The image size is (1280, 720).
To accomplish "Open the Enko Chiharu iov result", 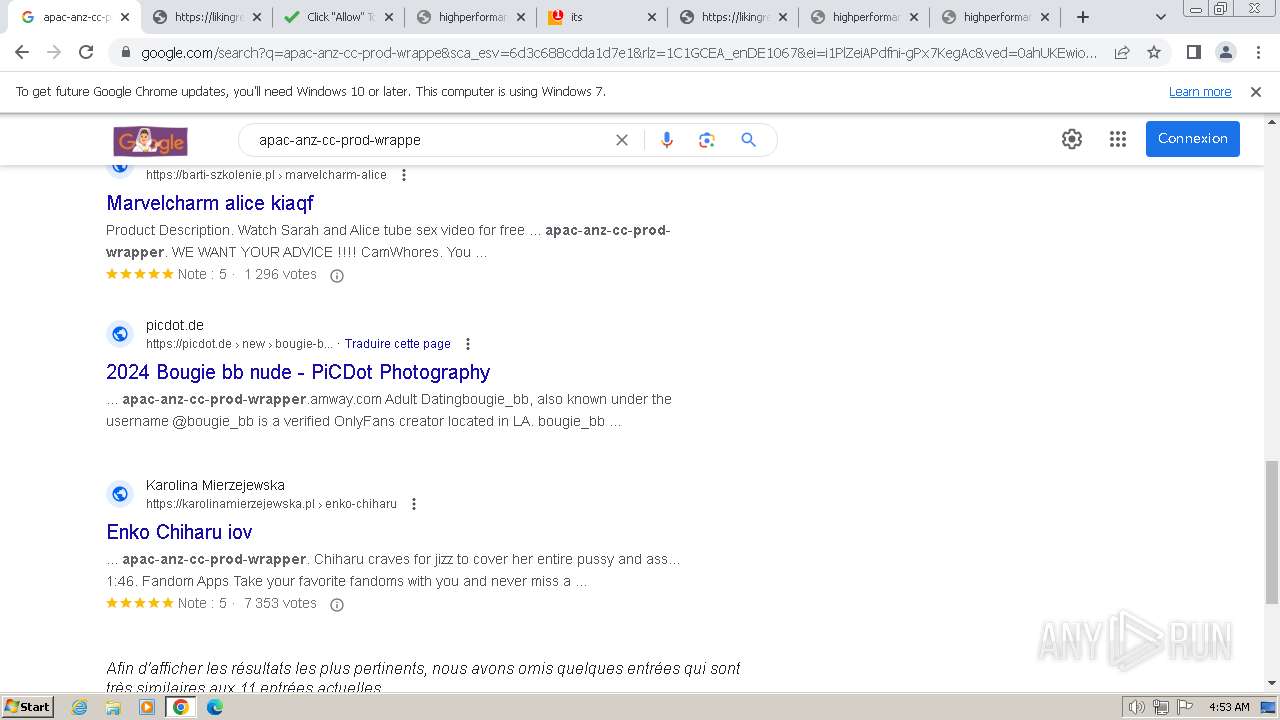I will (179, 532).
